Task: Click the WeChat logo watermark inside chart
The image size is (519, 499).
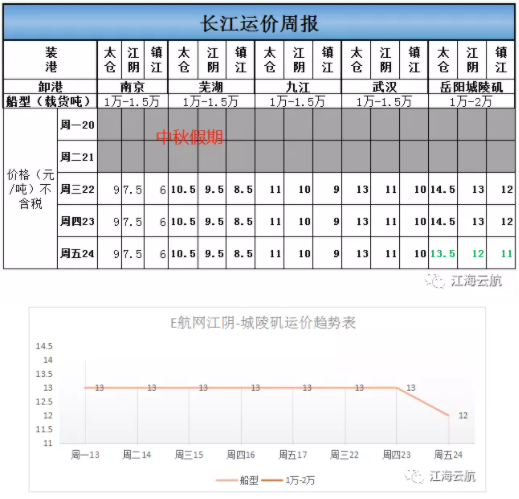Action: coord(414,476)
